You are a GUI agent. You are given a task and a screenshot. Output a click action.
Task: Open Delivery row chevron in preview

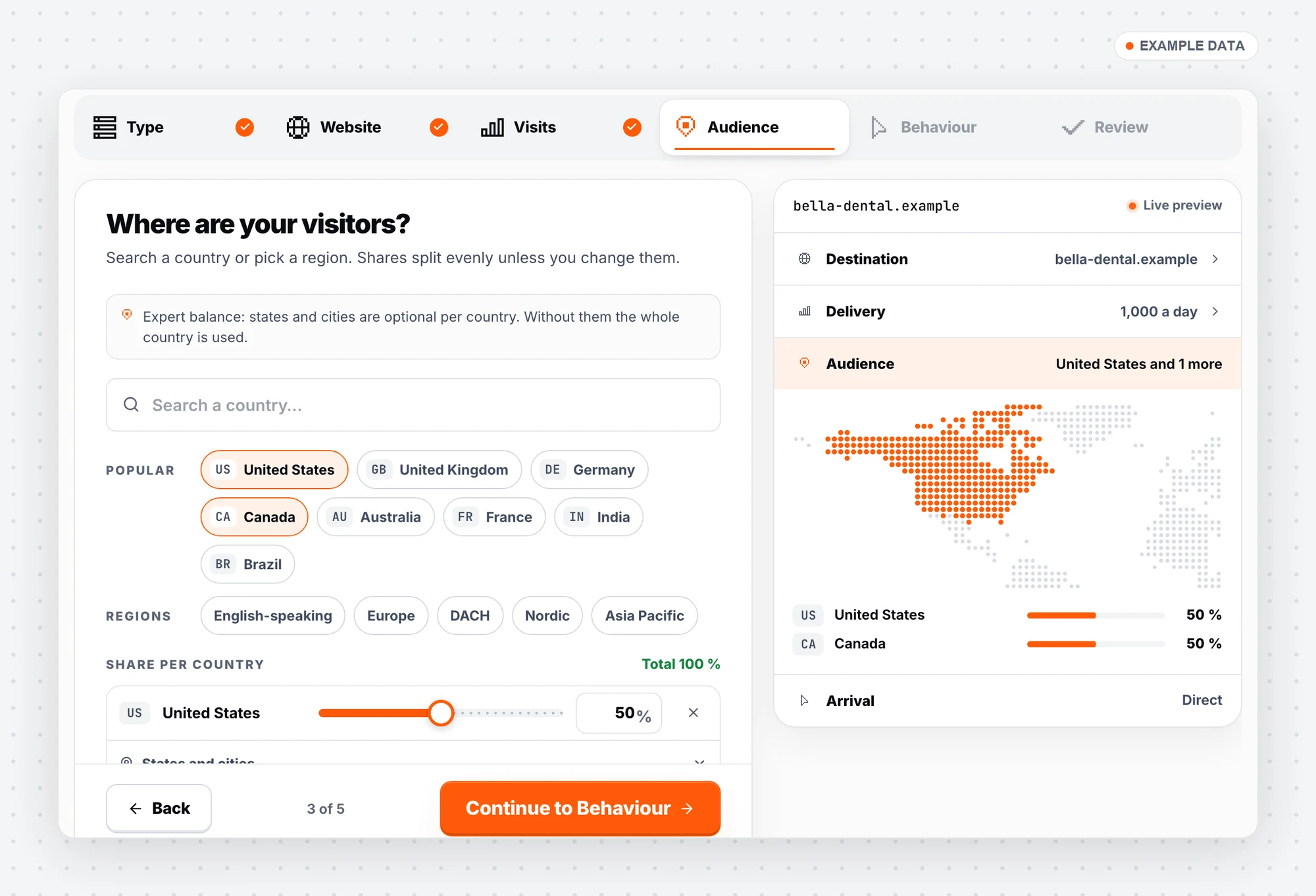tap(1215, 312)
